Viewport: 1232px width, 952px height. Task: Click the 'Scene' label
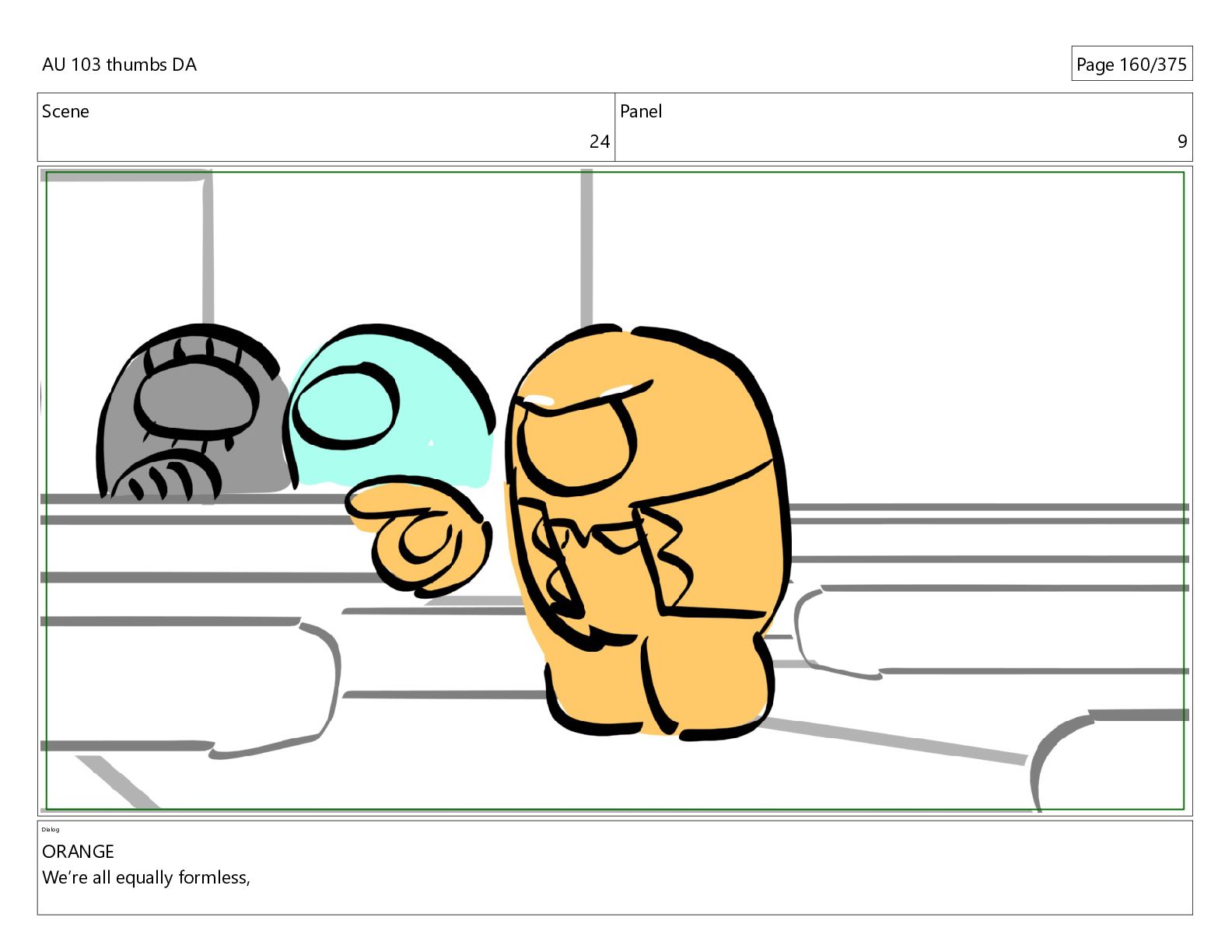[65, 111]
